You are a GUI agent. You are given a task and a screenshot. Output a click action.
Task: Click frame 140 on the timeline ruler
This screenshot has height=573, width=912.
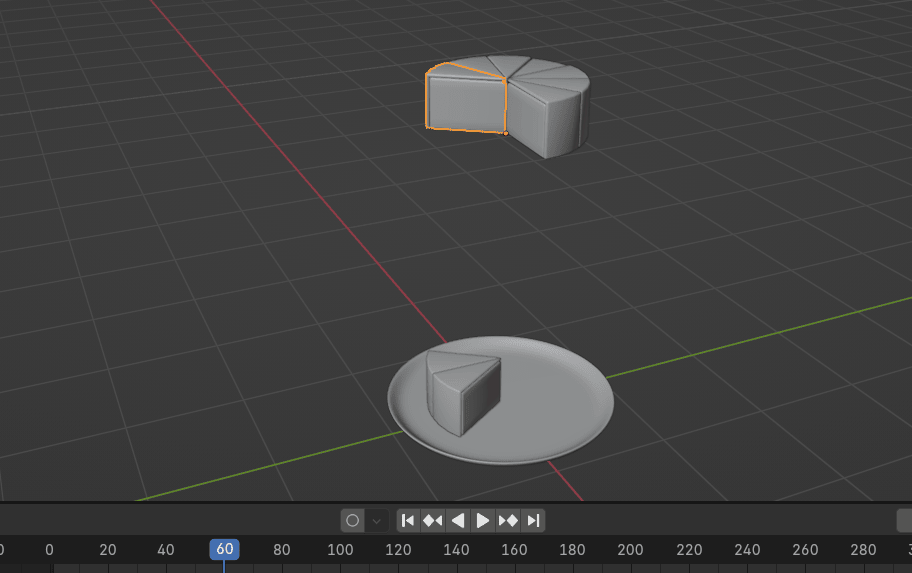456,550
